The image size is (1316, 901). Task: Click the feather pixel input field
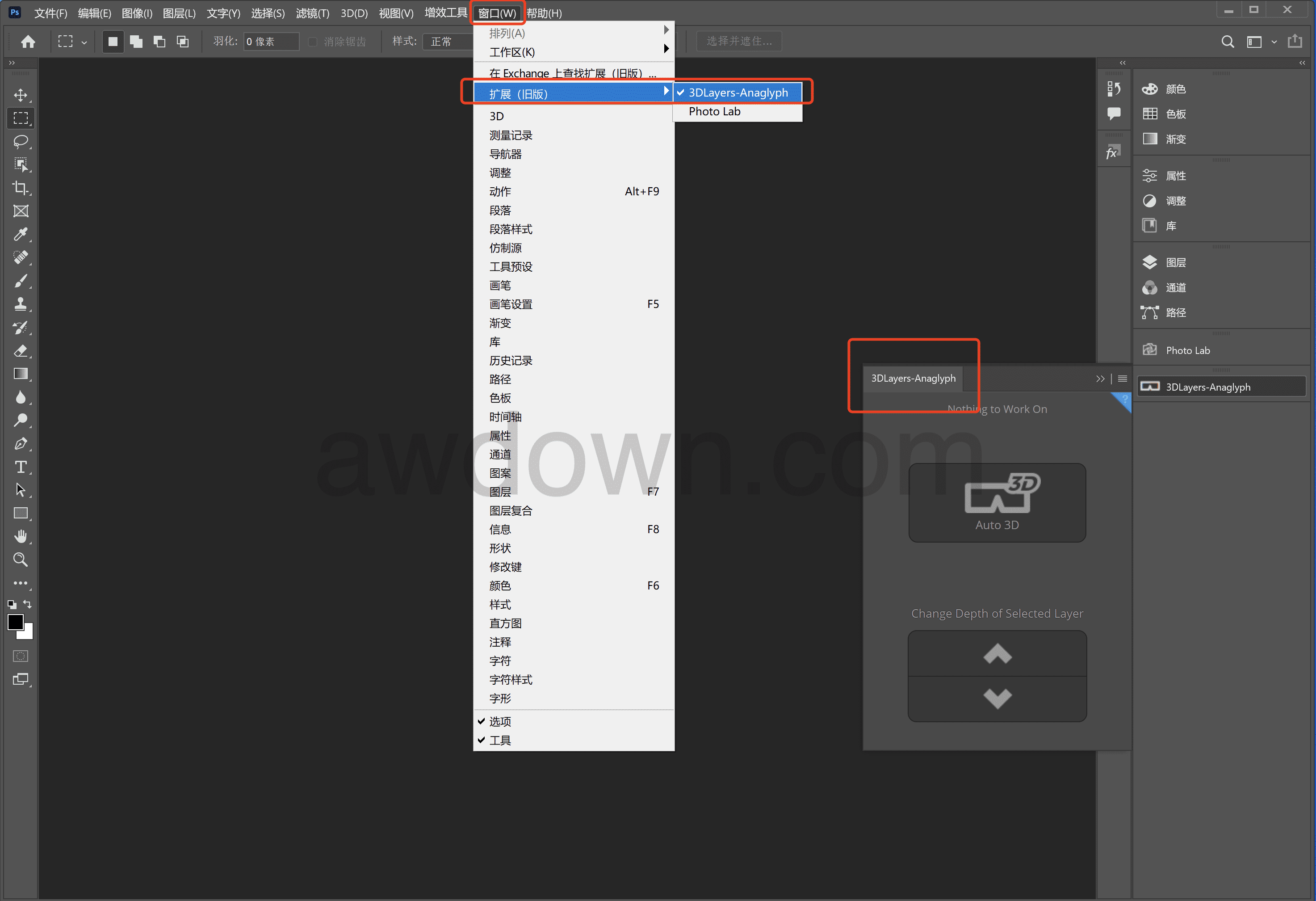click(x=271, y=42)
